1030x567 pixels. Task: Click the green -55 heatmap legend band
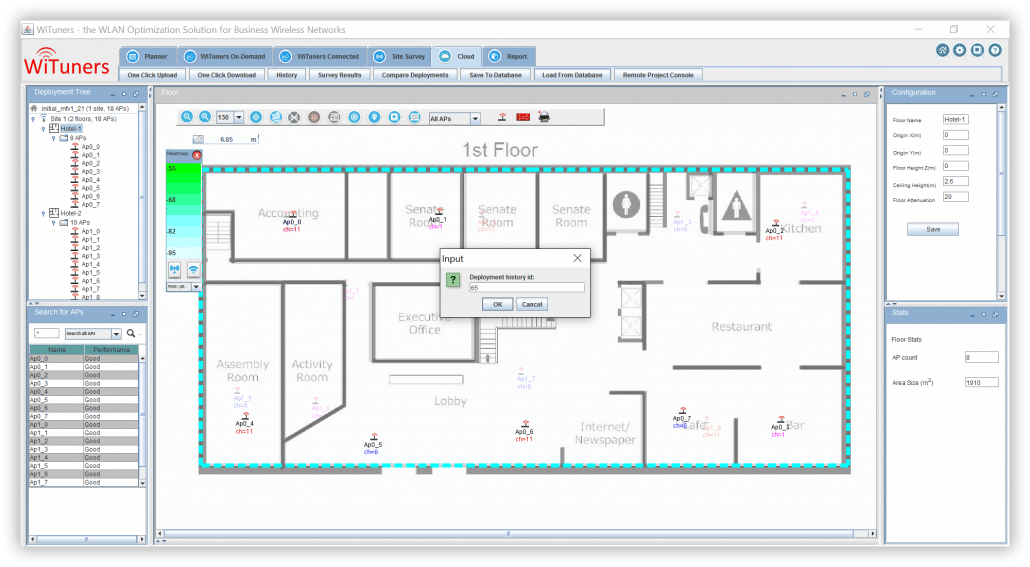click(183, 170)
